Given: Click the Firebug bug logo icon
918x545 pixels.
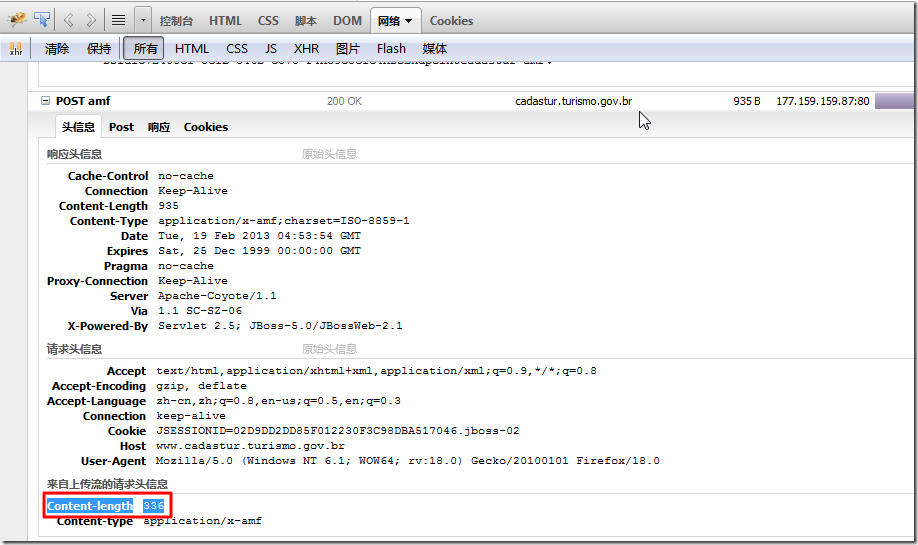Looking at the screenshot, I should click(x=16, y=20).
